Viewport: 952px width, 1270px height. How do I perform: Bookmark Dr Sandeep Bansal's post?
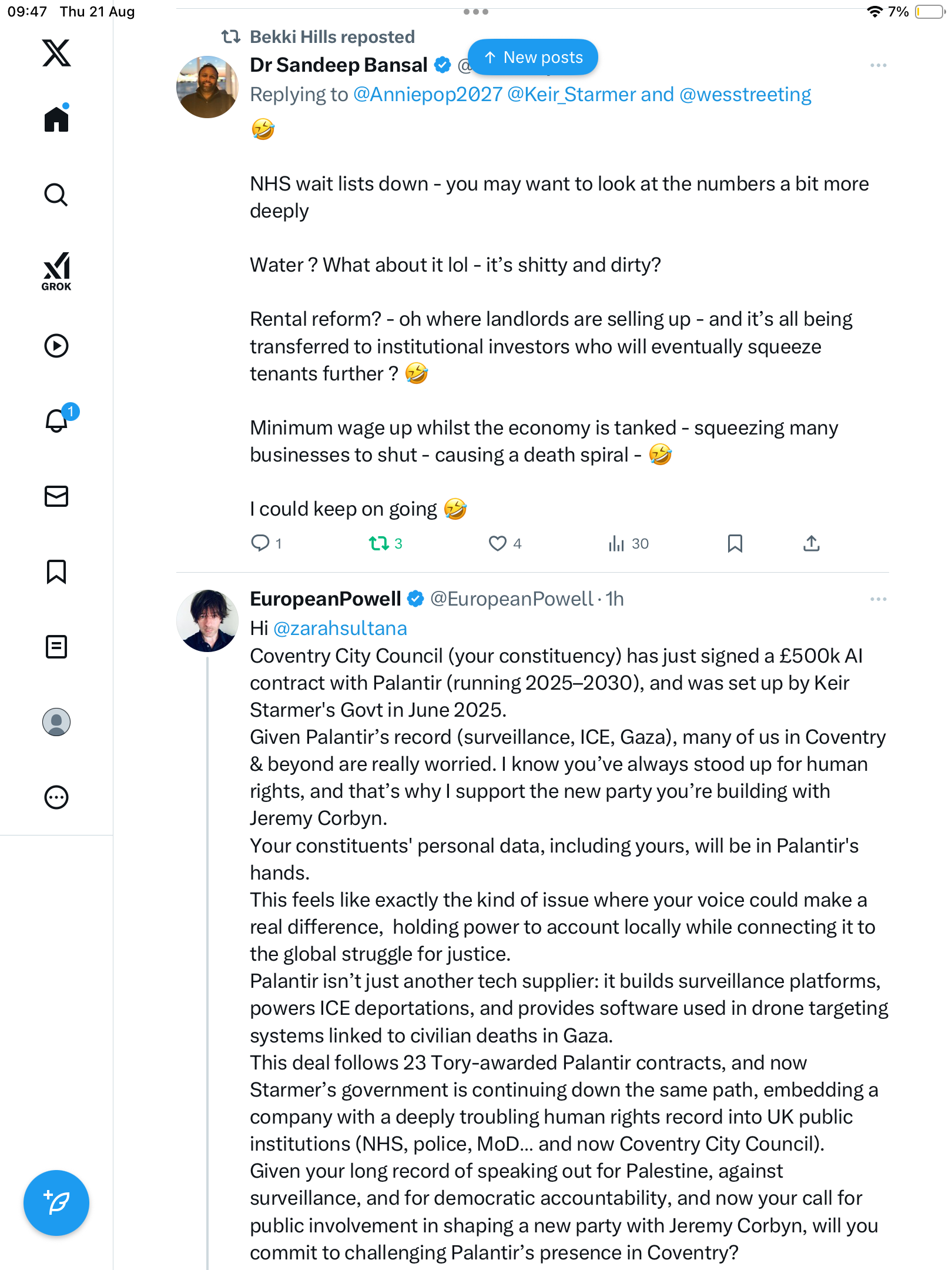point(735,543)
